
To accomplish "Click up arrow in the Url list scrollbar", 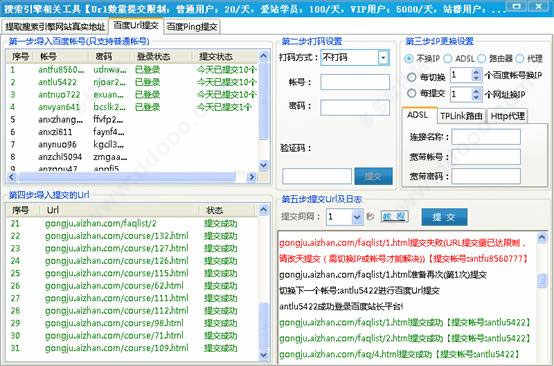I will (264, 210).
